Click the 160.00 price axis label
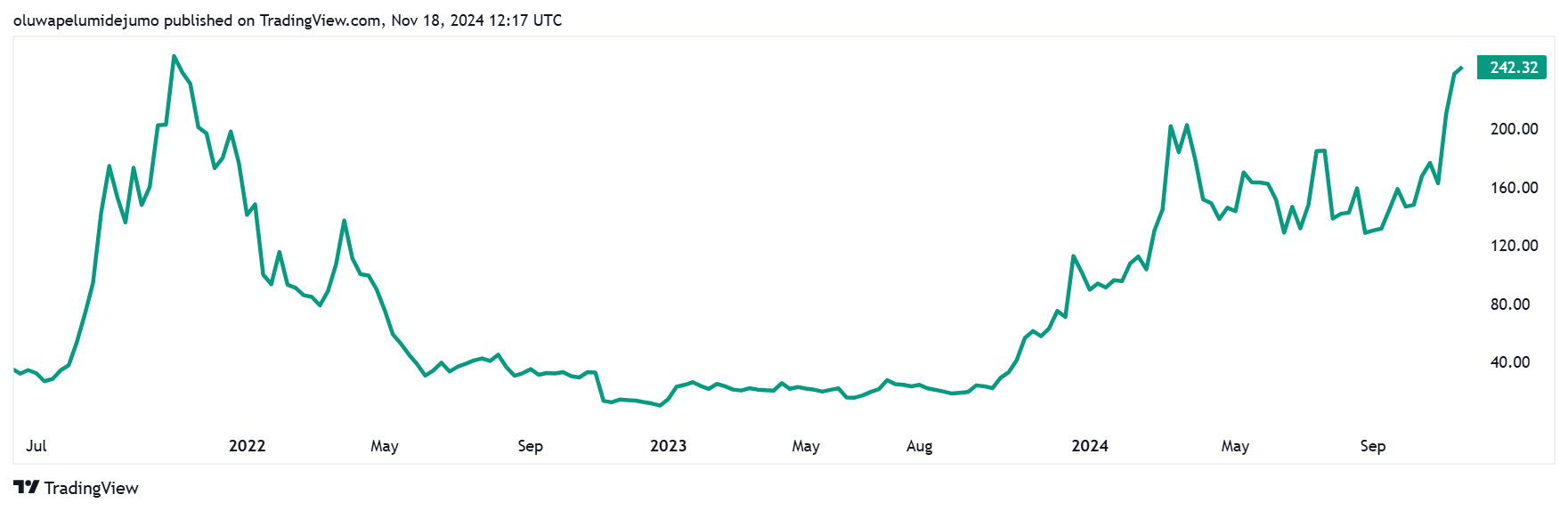Screen dimensions: 1568x511 [1514, 188]
